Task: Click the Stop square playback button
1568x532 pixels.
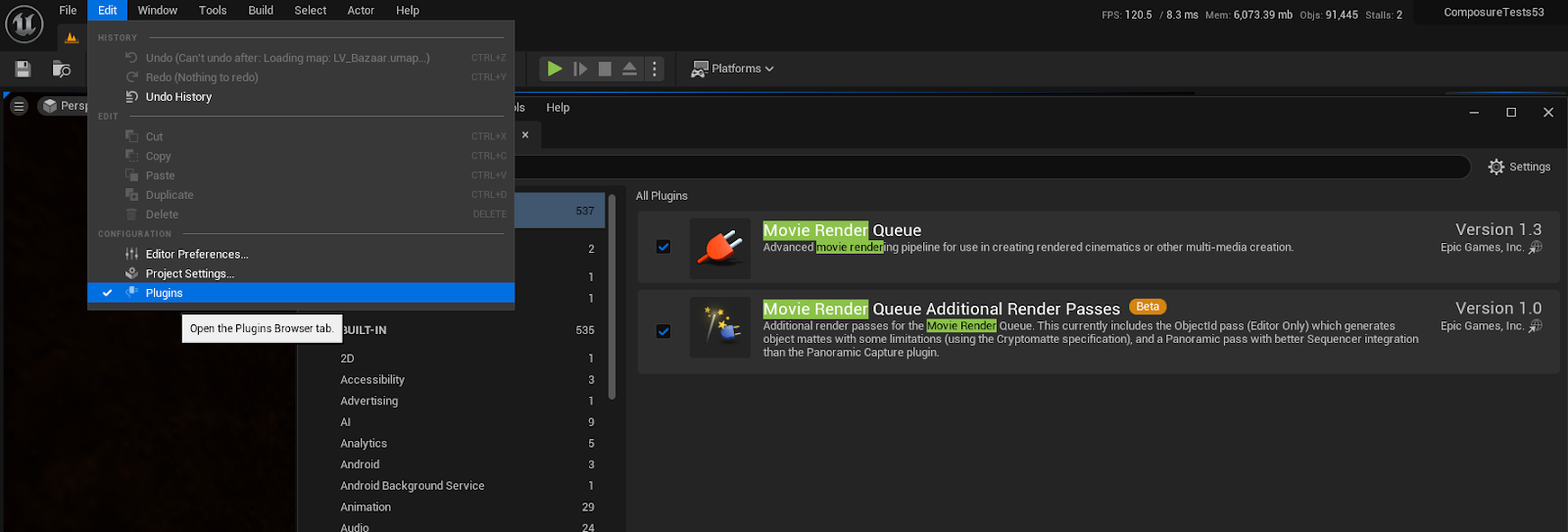Action: point(605,69)
